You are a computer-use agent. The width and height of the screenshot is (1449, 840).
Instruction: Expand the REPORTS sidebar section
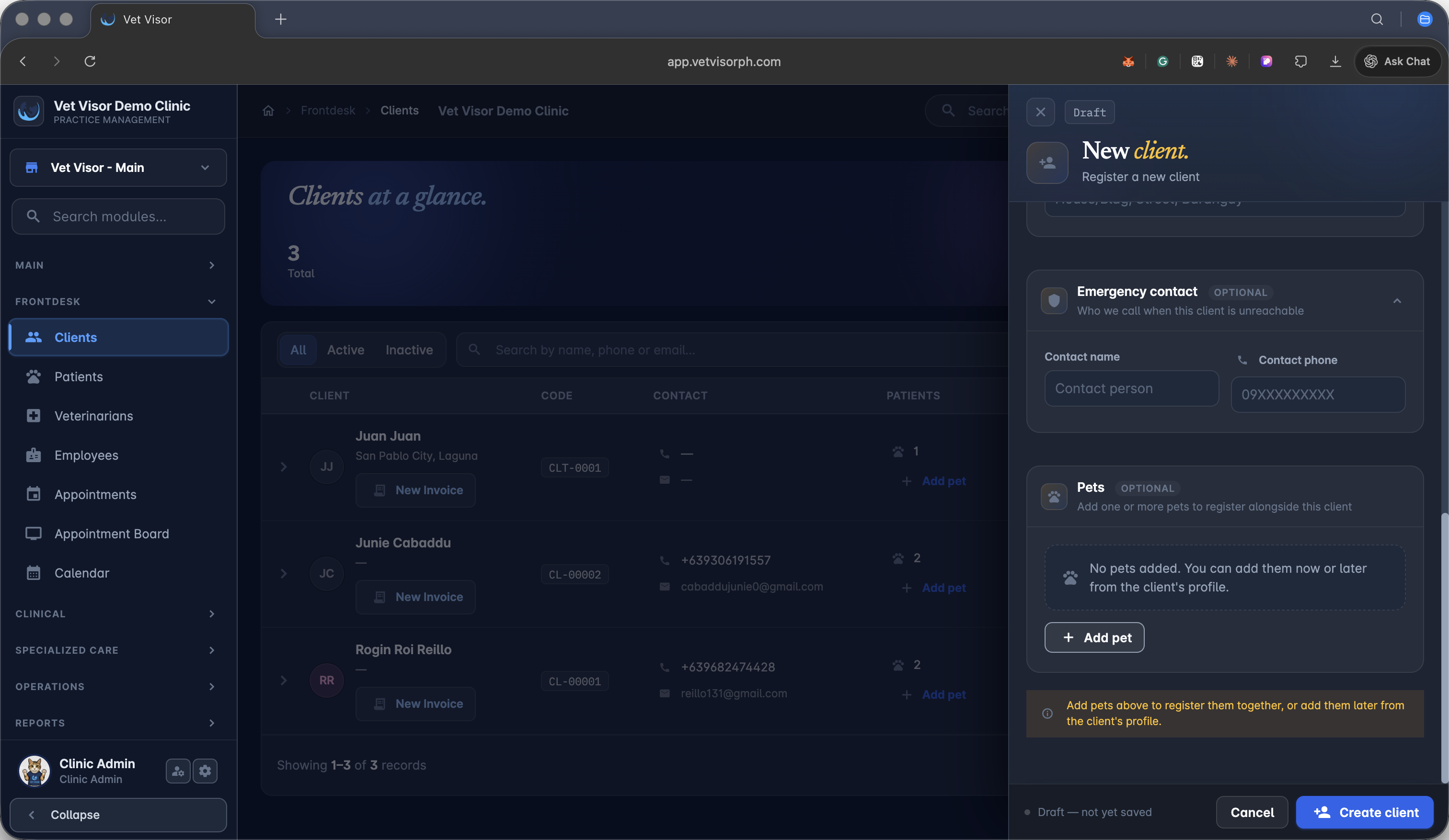115,722
